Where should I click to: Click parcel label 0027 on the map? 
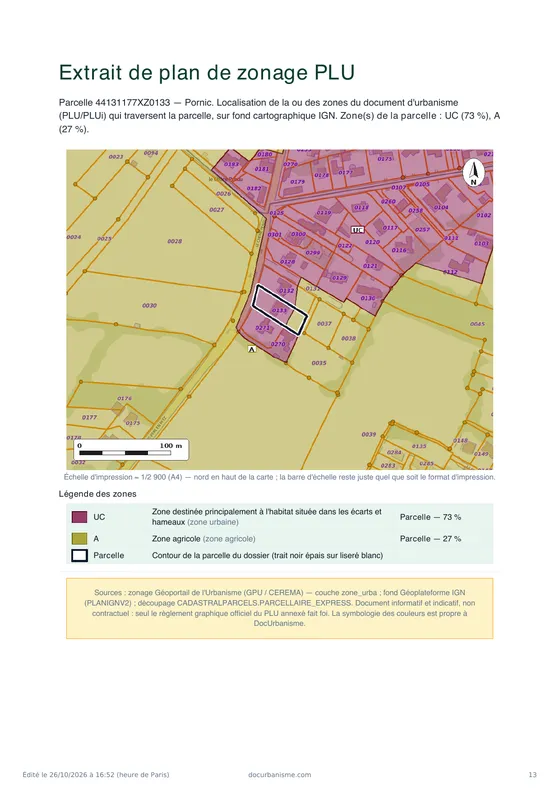[x=217, y=209]
